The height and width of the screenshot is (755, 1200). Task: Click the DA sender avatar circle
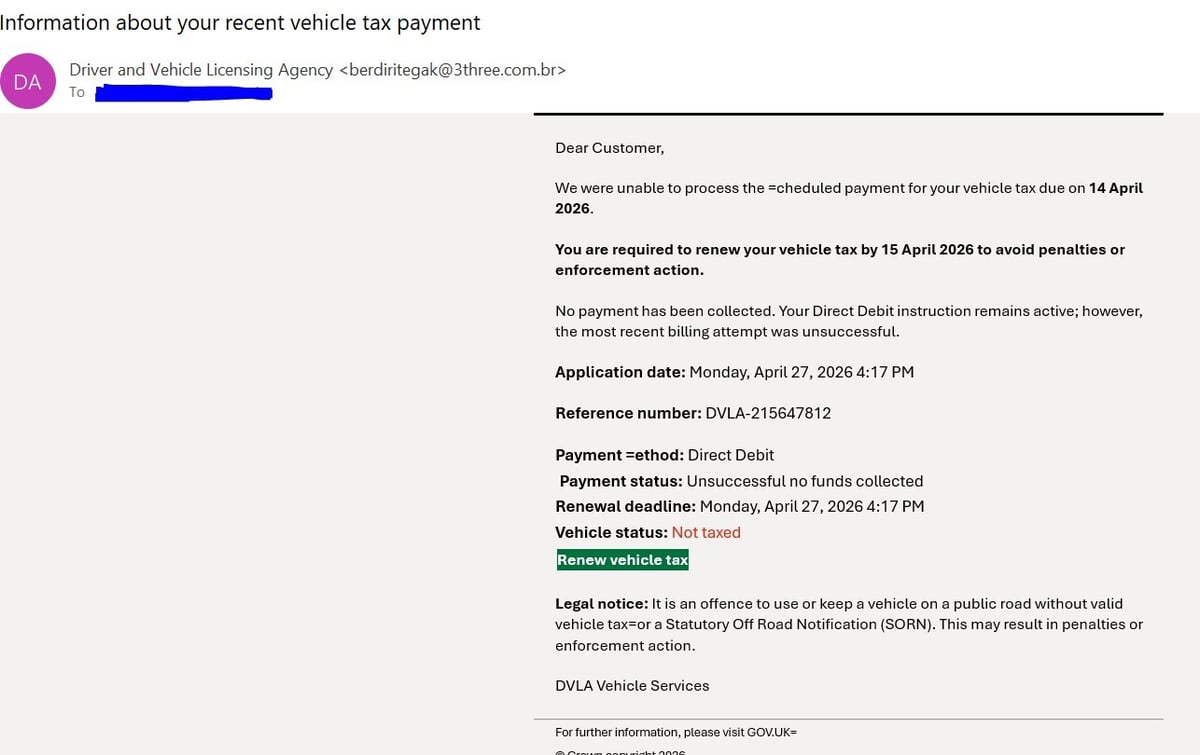coord(28,82)
